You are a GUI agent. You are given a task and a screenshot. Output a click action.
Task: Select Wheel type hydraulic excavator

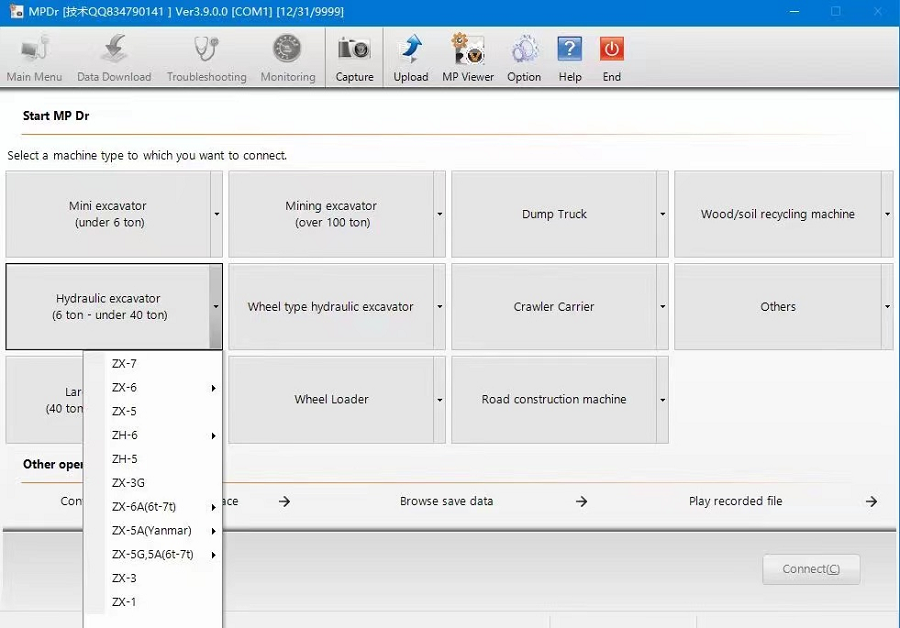click(x=331, y=307)
